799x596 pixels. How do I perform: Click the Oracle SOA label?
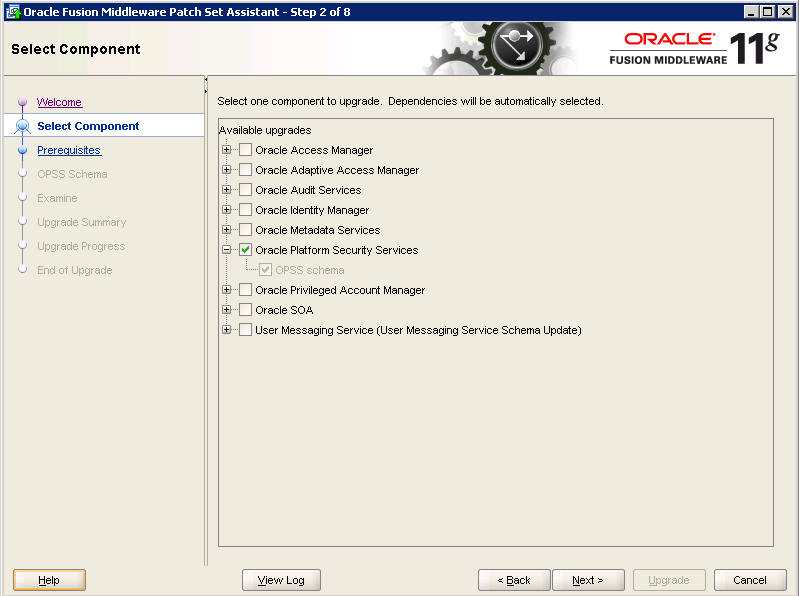pos(284,310)
